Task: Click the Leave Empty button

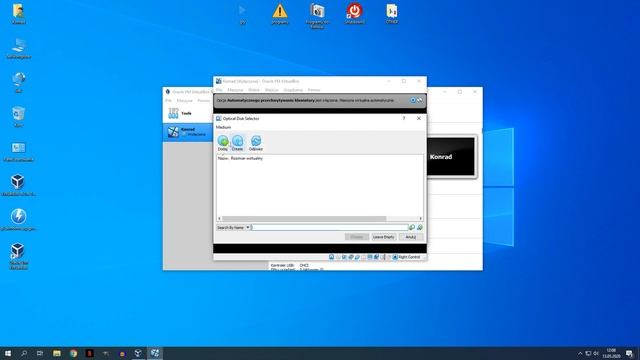Action: pyautogui.click(x=384, y=237)
